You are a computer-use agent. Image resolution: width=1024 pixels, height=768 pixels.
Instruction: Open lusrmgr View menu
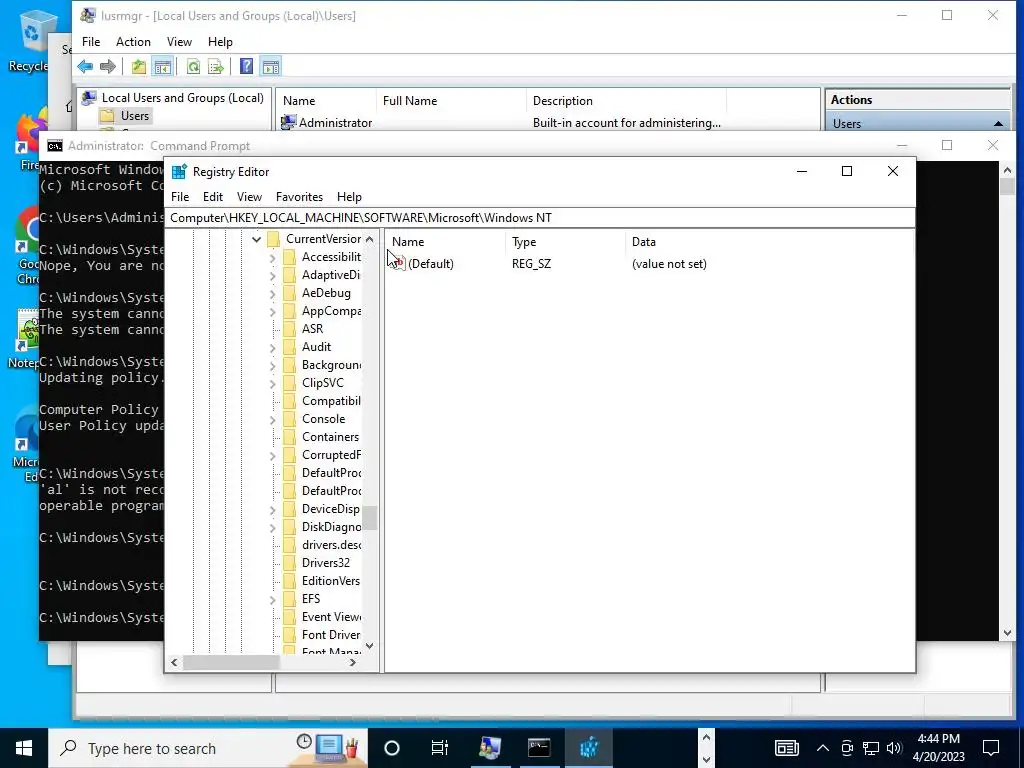[179, 42]
